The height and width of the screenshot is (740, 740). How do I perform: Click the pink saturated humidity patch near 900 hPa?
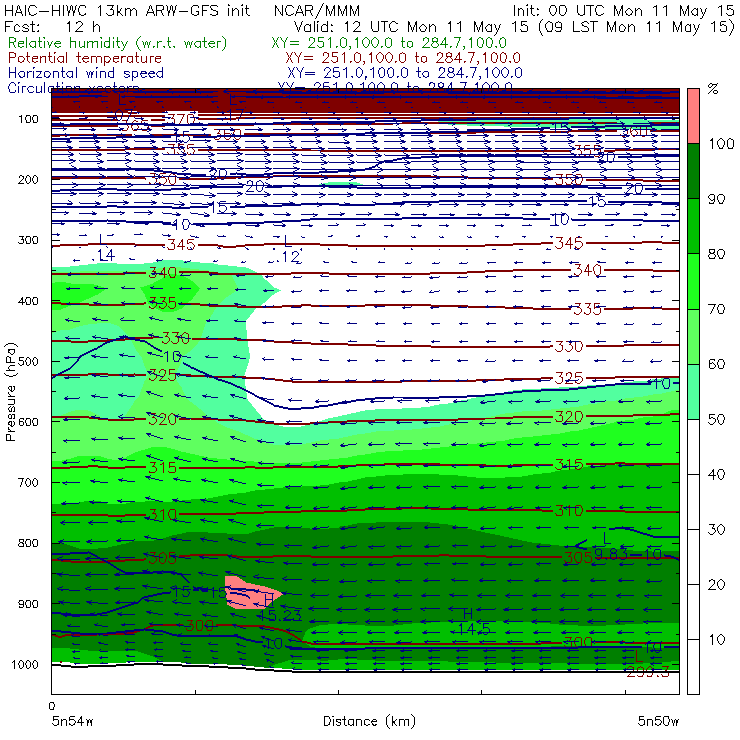250,592
